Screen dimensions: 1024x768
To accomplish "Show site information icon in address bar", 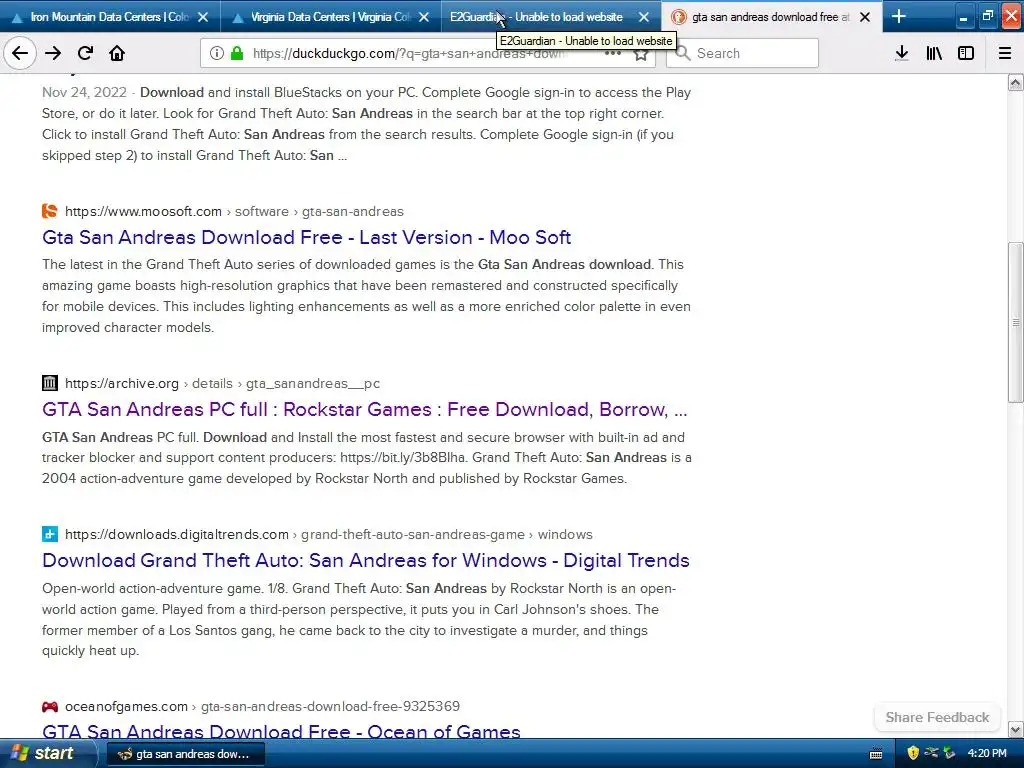I will 216,53.
